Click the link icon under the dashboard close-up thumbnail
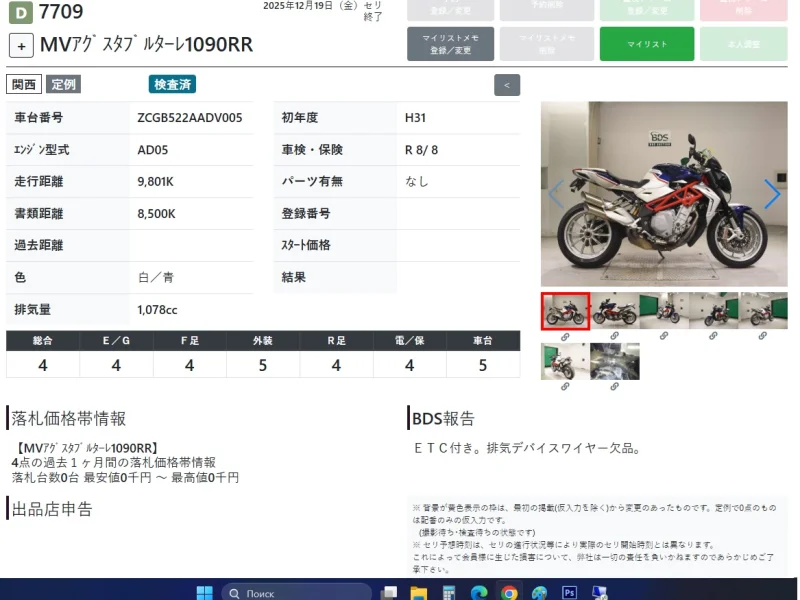Viewport: 800px width, 600px height. tap(614, 387)
